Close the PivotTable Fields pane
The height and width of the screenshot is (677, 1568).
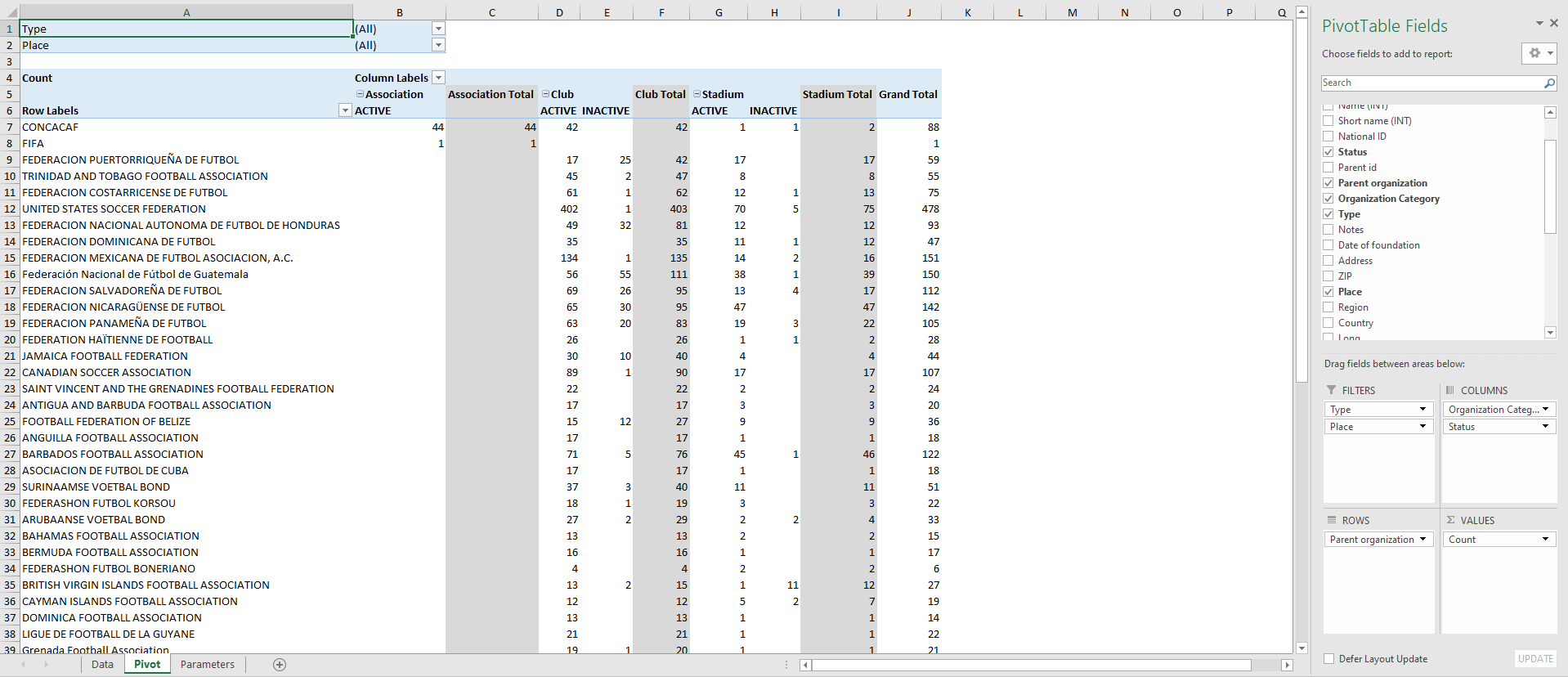(1554, 24)
